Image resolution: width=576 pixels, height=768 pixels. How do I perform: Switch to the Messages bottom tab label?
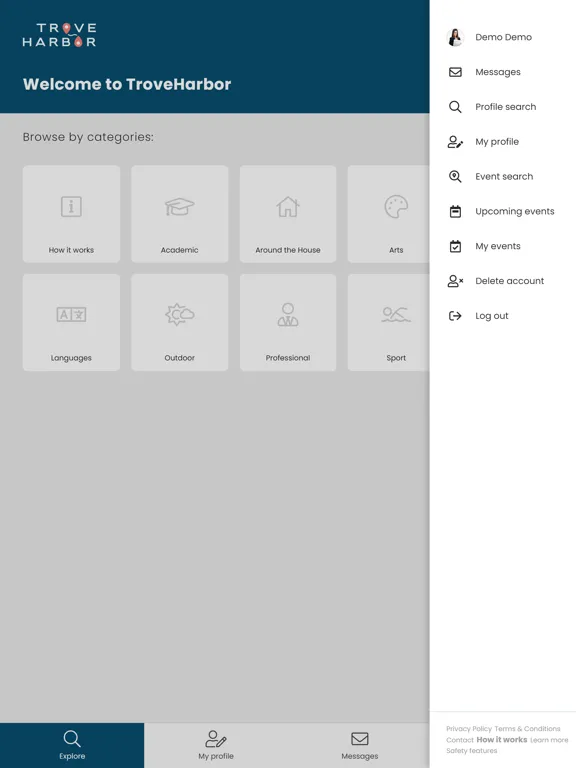click(360, 756)
